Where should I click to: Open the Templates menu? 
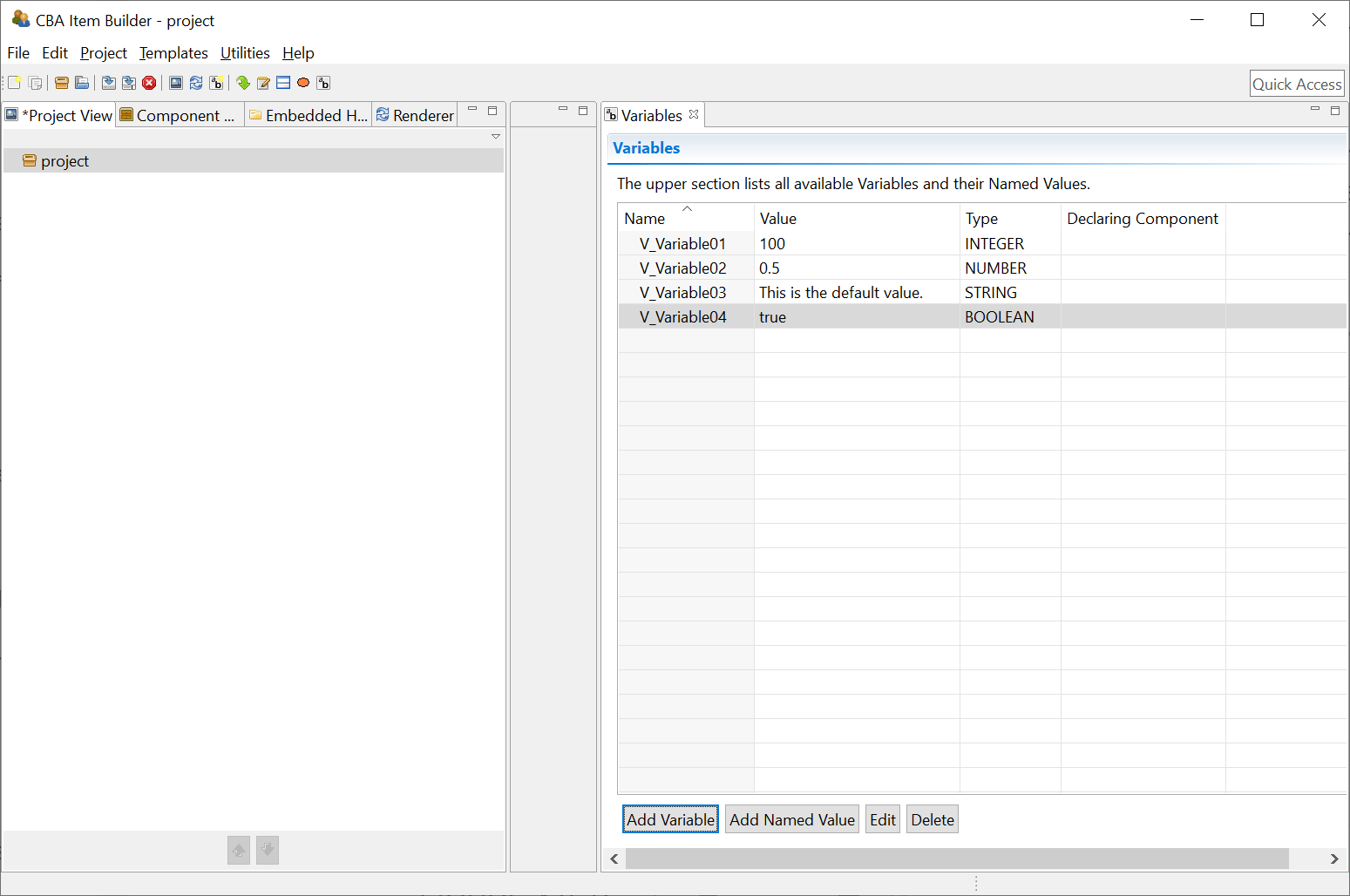(173, 53)
